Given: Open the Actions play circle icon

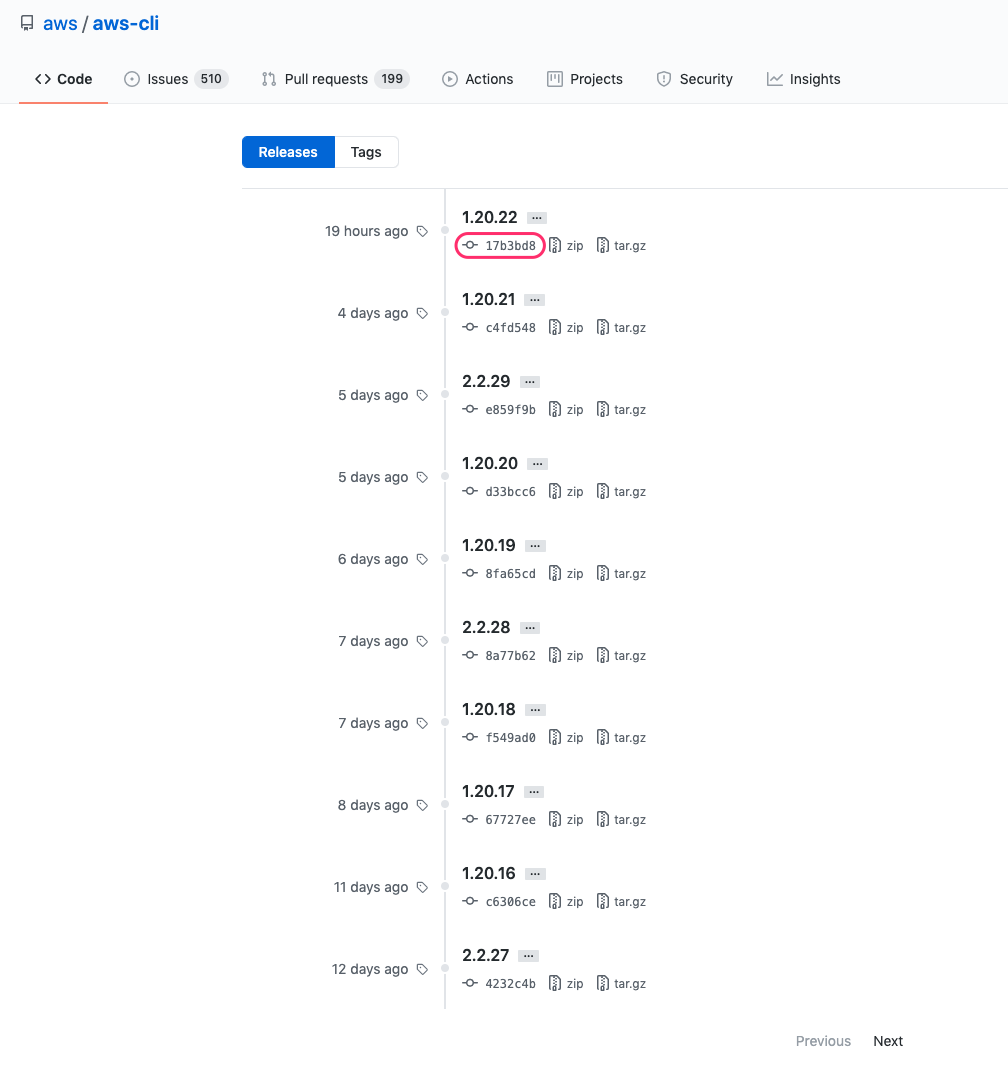Looking at the screenshot, I should [452, 78].
